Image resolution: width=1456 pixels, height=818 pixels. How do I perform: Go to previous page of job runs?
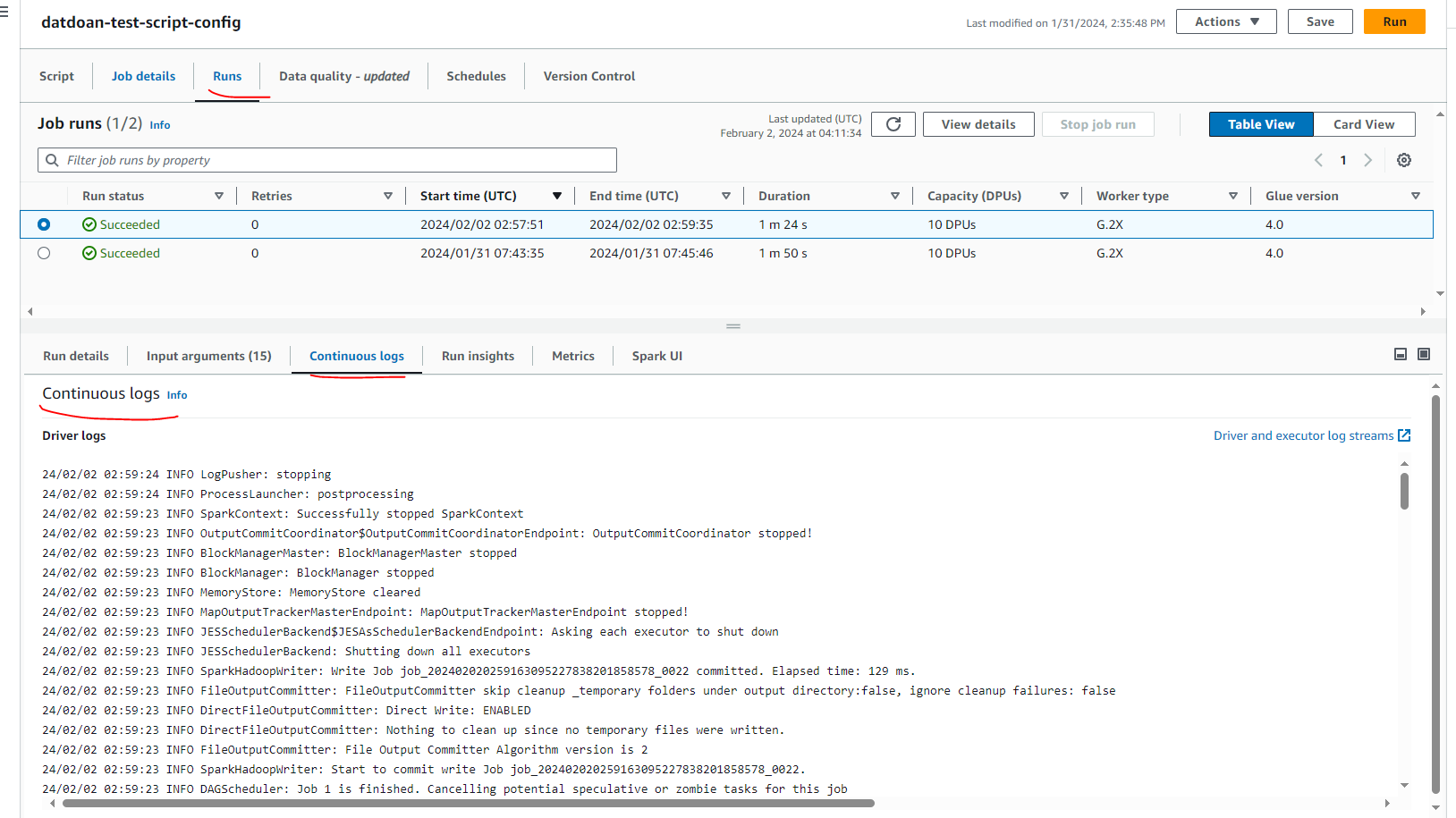coord(1318,160)
